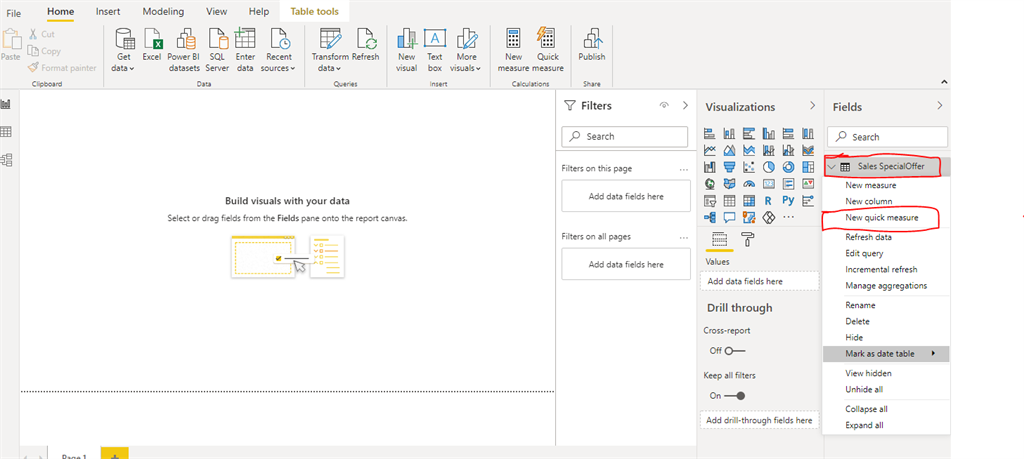Select Edit query menu entry
The height and width of the screenshot is (459, 1024).
tap(864, 253)
